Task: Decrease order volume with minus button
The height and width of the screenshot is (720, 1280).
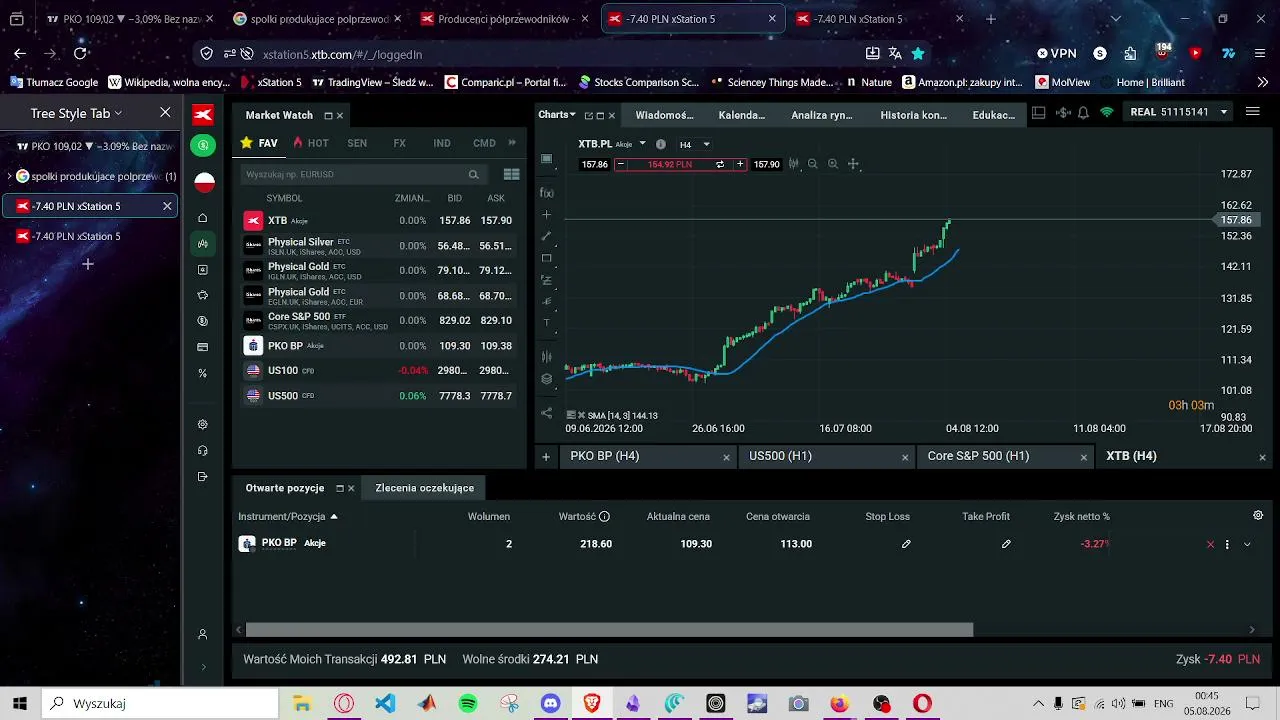Action: [621, 164]
